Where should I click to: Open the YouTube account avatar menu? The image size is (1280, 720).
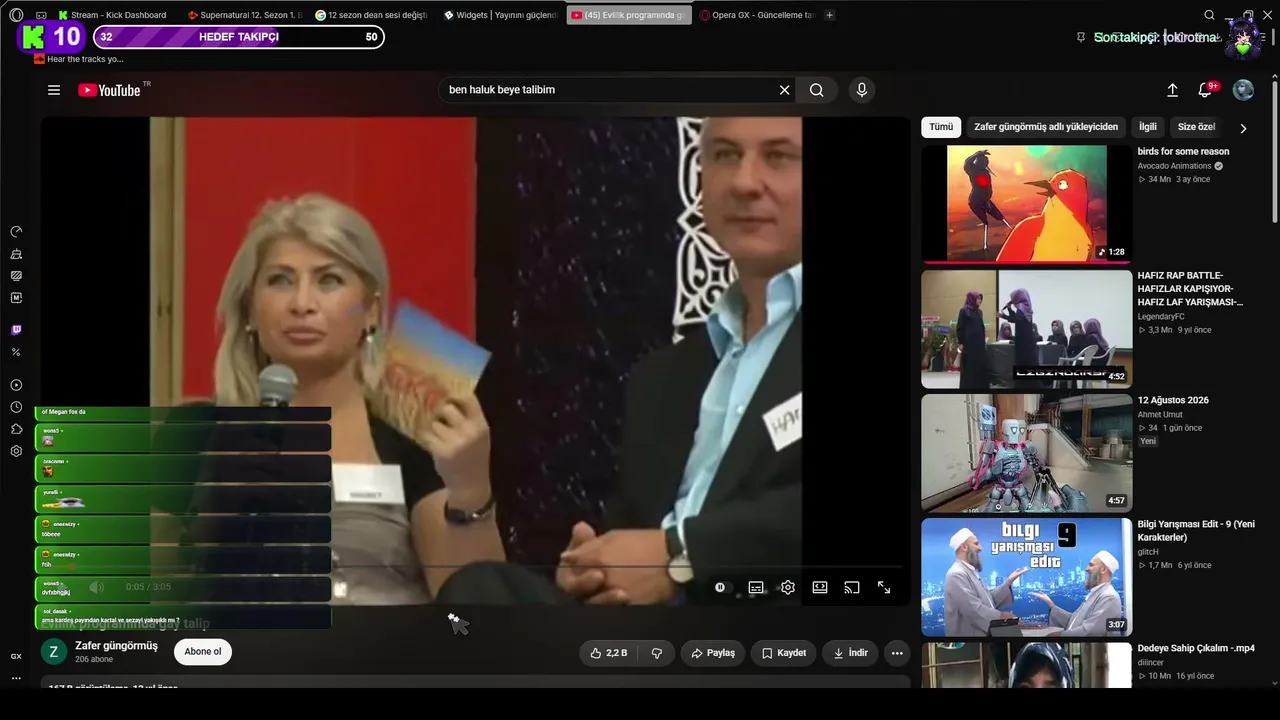tap(1243, 90)
